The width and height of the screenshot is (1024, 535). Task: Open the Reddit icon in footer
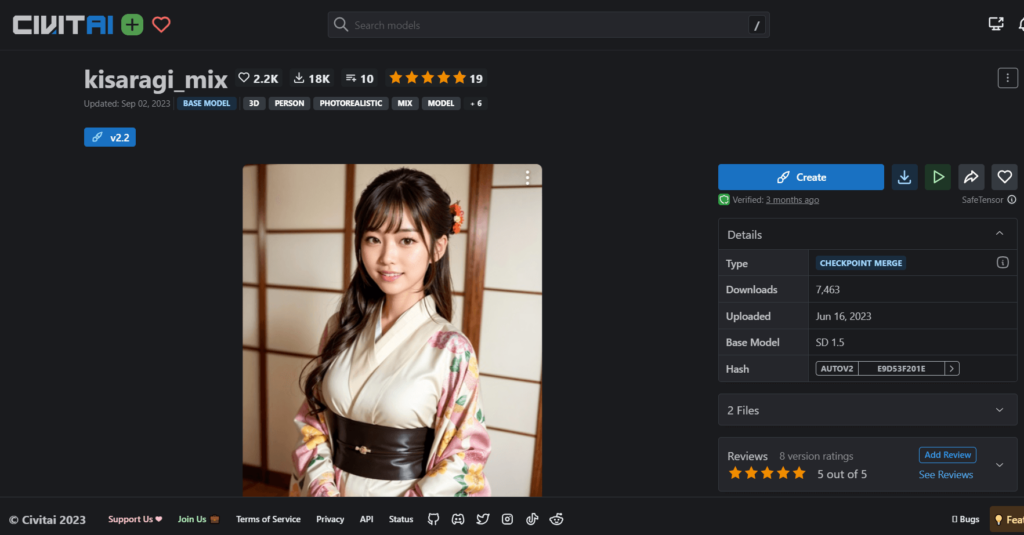(x=557, y=519)
